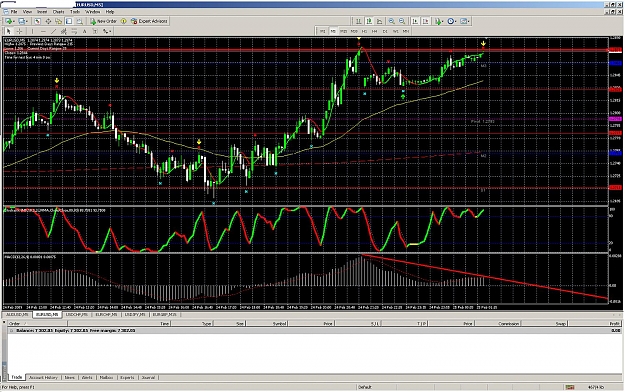Screen dimensions: 625x392
Task: Open the Arrows objects dropdown
Action: (x=107, y=31)
